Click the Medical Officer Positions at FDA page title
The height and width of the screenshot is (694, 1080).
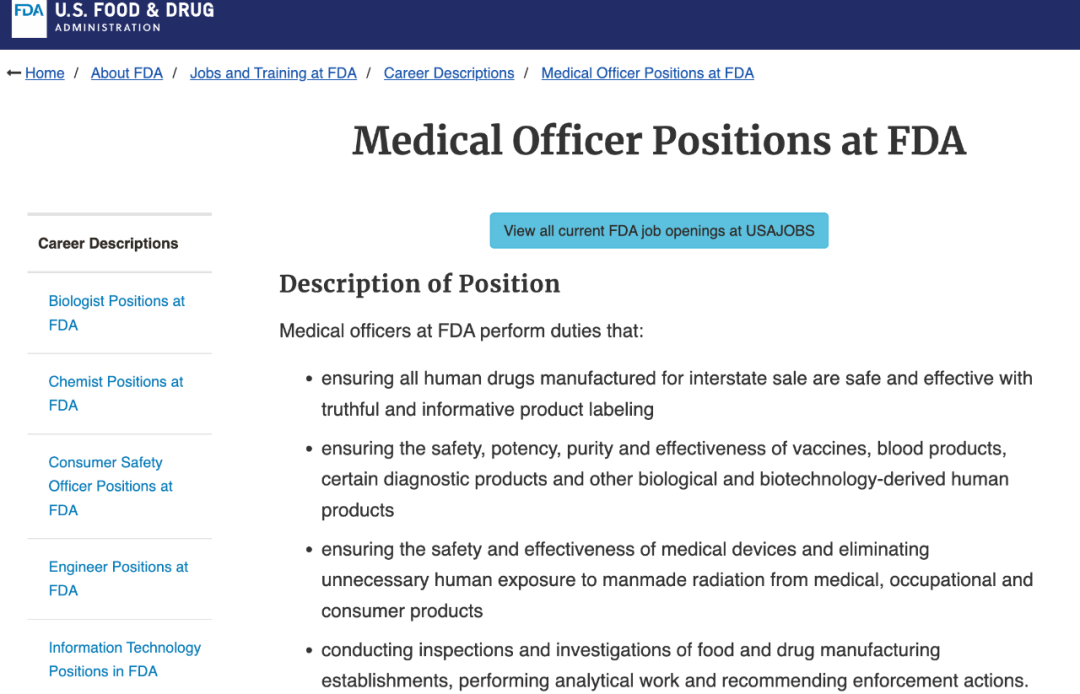pos(659,141)
